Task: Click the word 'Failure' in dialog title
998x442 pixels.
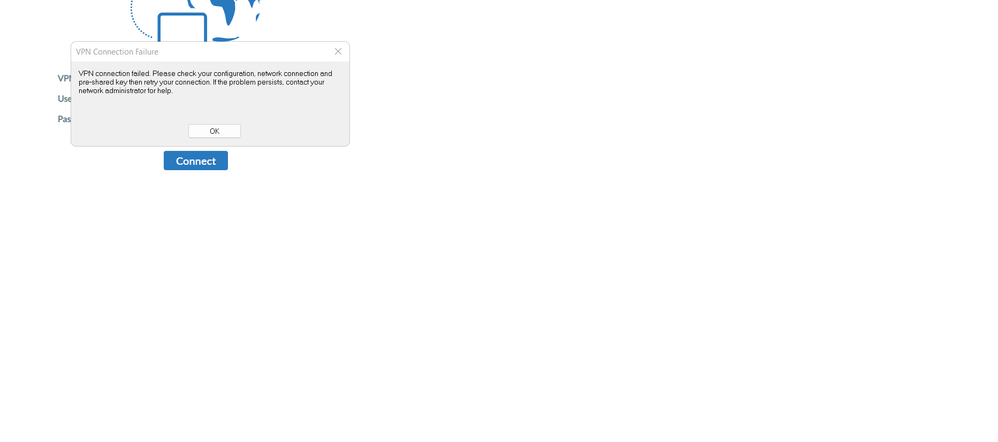Action: pos(146,52)
